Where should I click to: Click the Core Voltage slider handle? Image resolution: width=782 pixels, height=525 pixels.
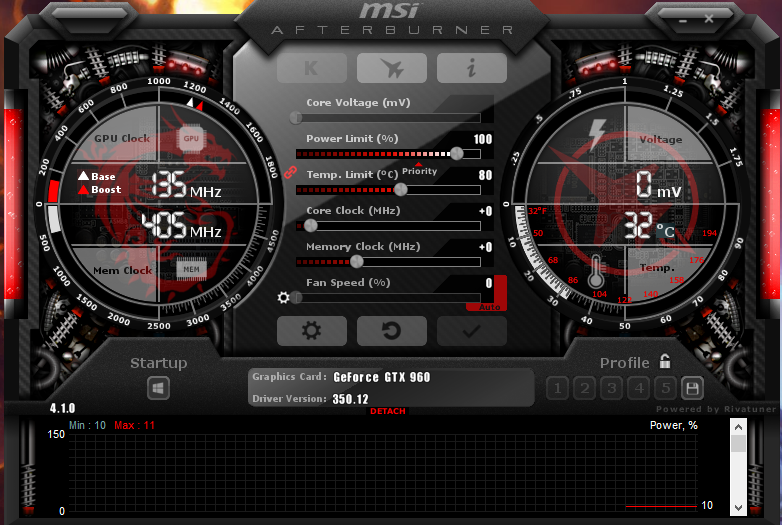point(296,118)
